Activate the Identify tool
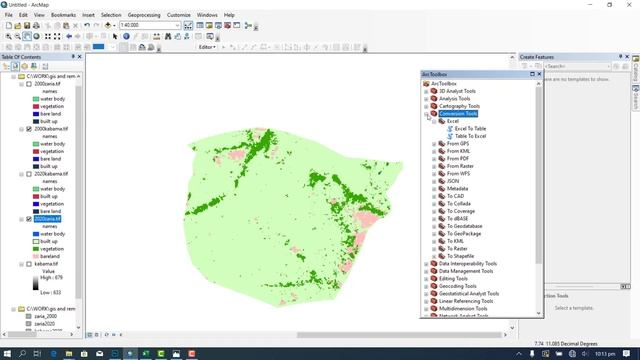Screen dimensions: 640x360 [x=127, y=37]
